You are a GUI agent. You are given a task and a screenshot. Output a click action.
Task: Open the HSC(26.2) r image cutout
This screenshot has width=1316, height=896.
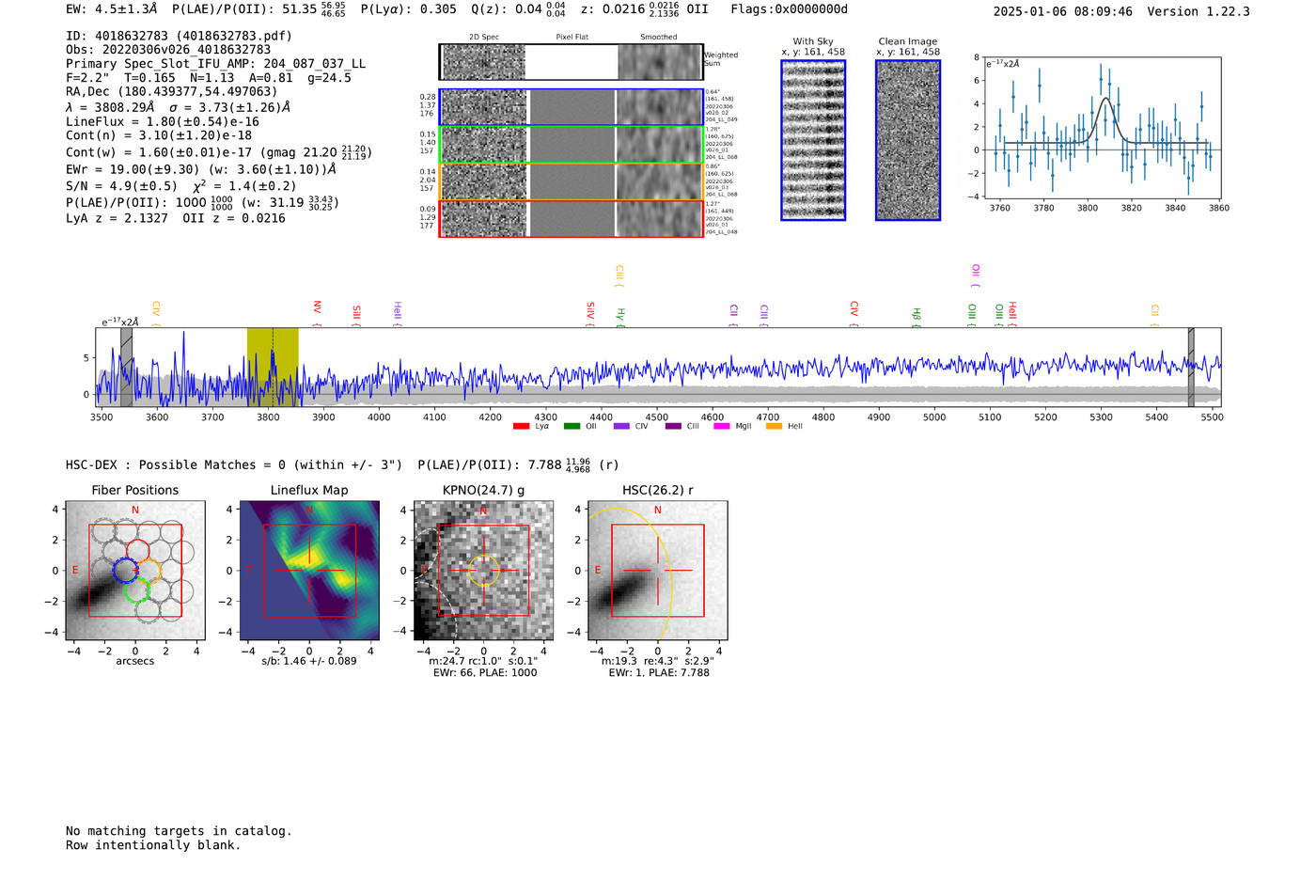point(657,571)
